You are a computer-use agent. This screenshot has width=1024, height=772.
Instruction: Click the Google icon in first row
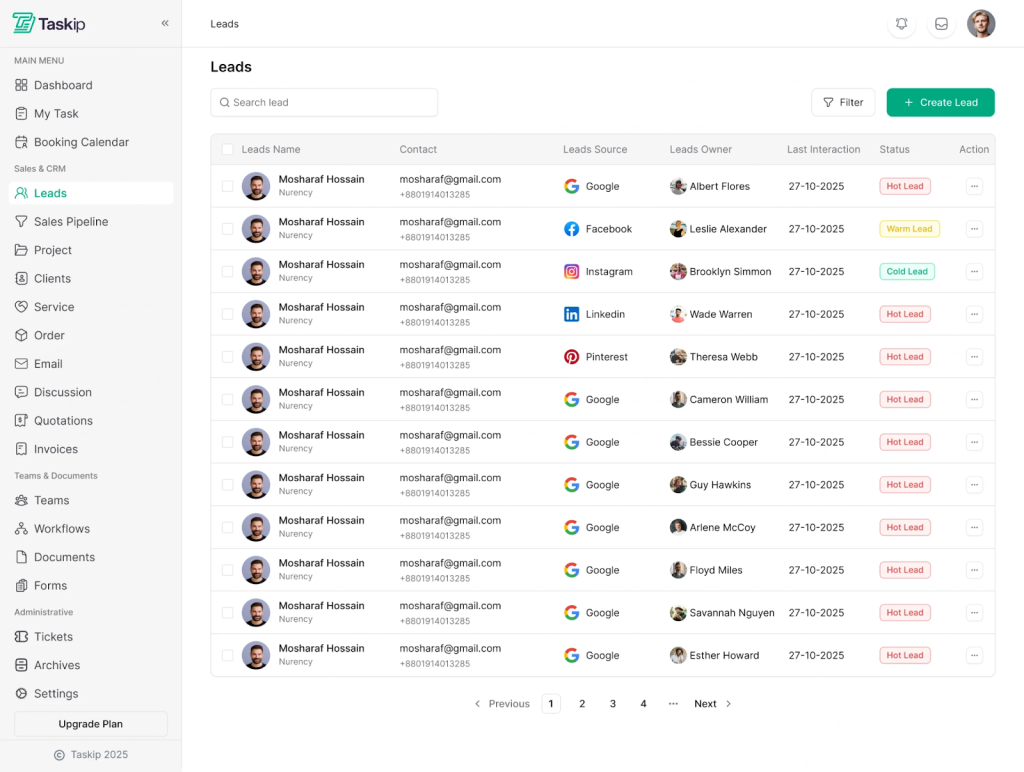point(571,186)
